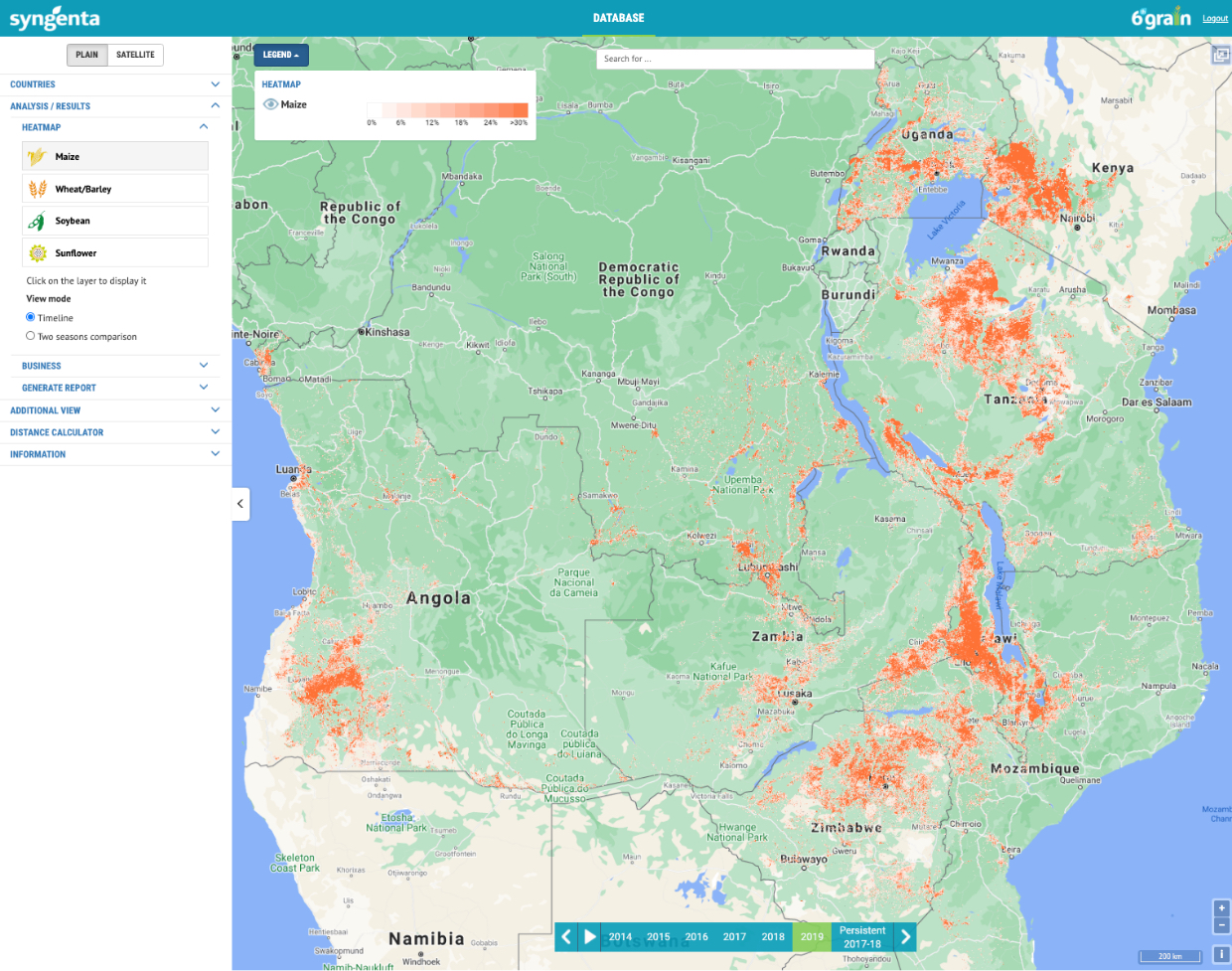Open the Database tab
The image size is (1232, 971).
(618, 18)
